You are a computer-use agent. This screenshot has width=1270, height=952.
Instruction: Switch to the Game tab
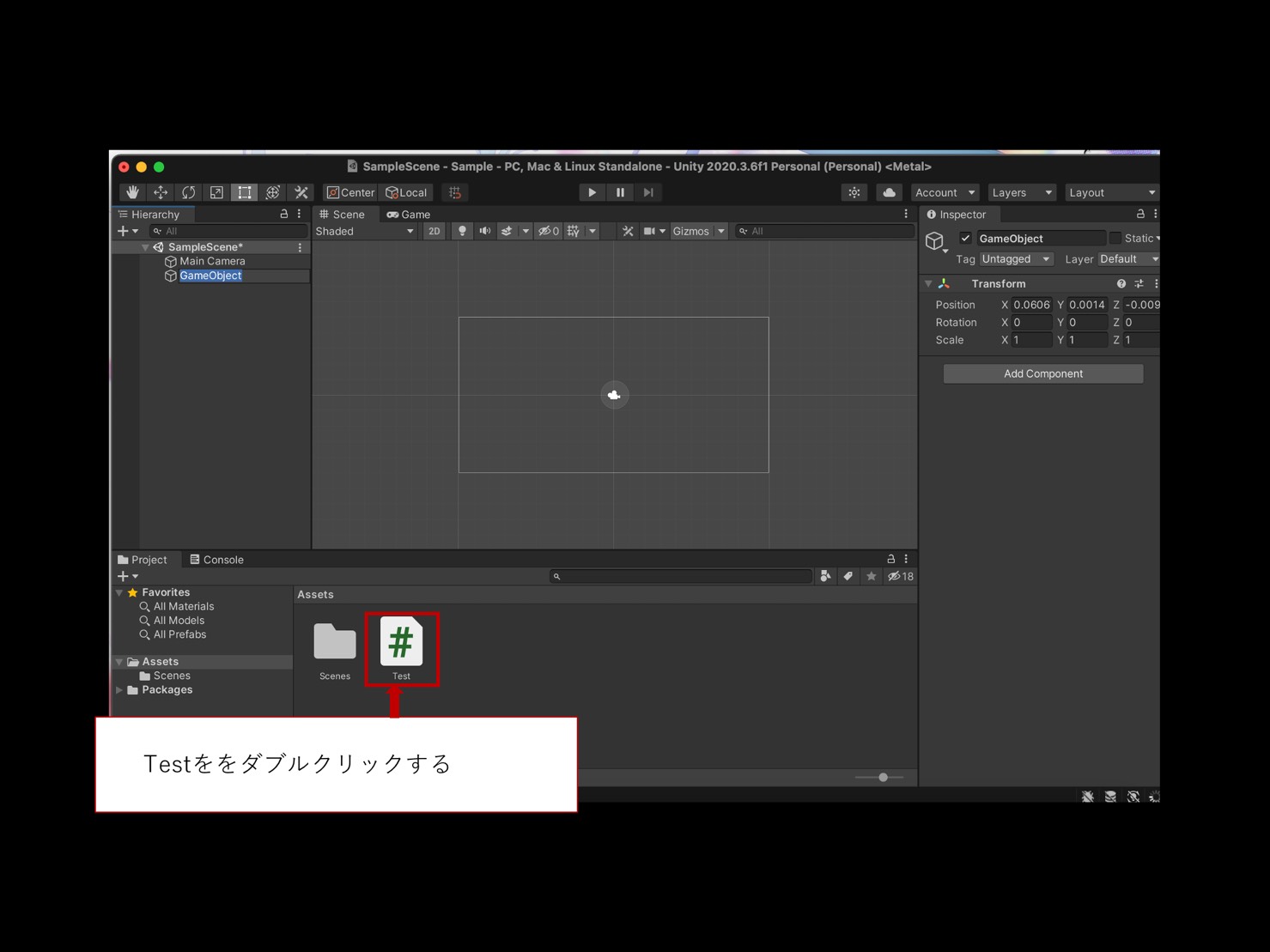409,215
